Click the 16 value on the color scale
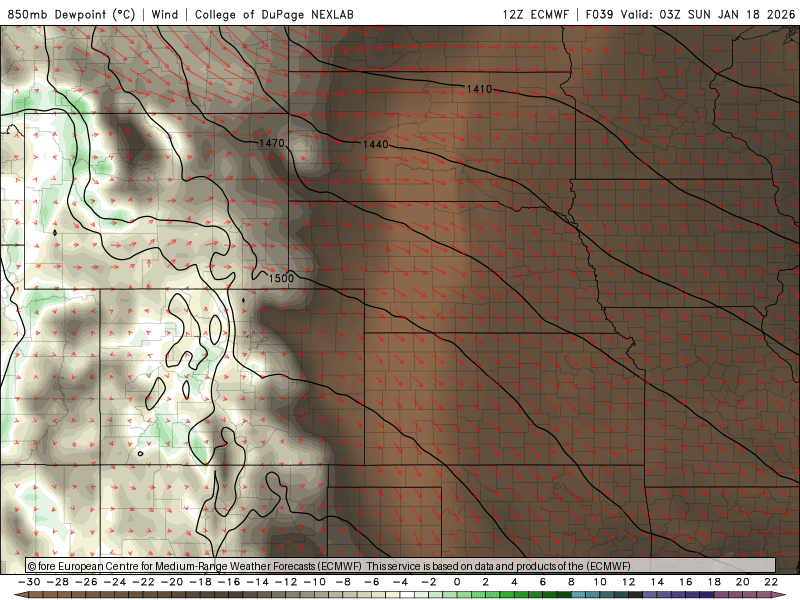800x600 pixels. (x=686, y=582)
